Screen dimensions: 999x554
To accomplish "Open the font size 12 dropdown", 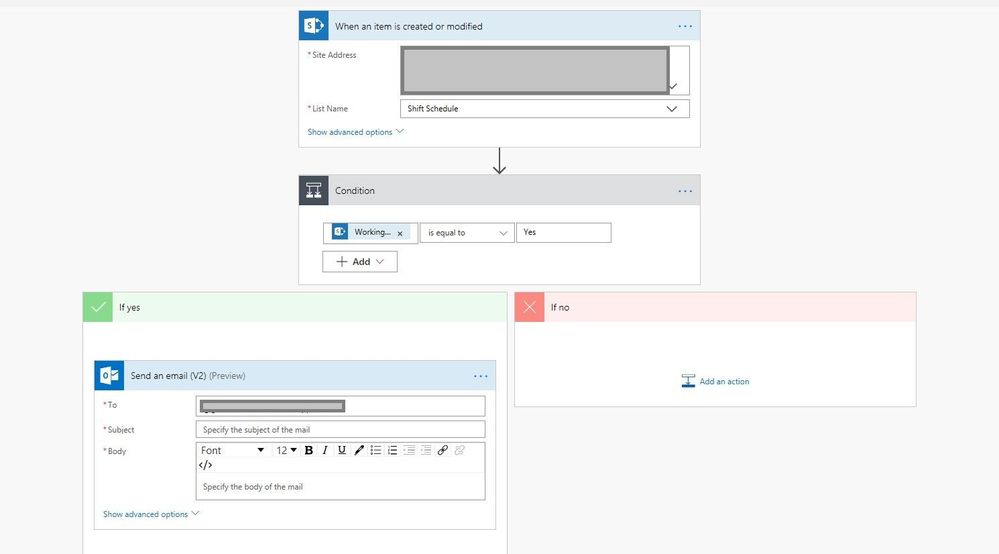I will [286, 450].
